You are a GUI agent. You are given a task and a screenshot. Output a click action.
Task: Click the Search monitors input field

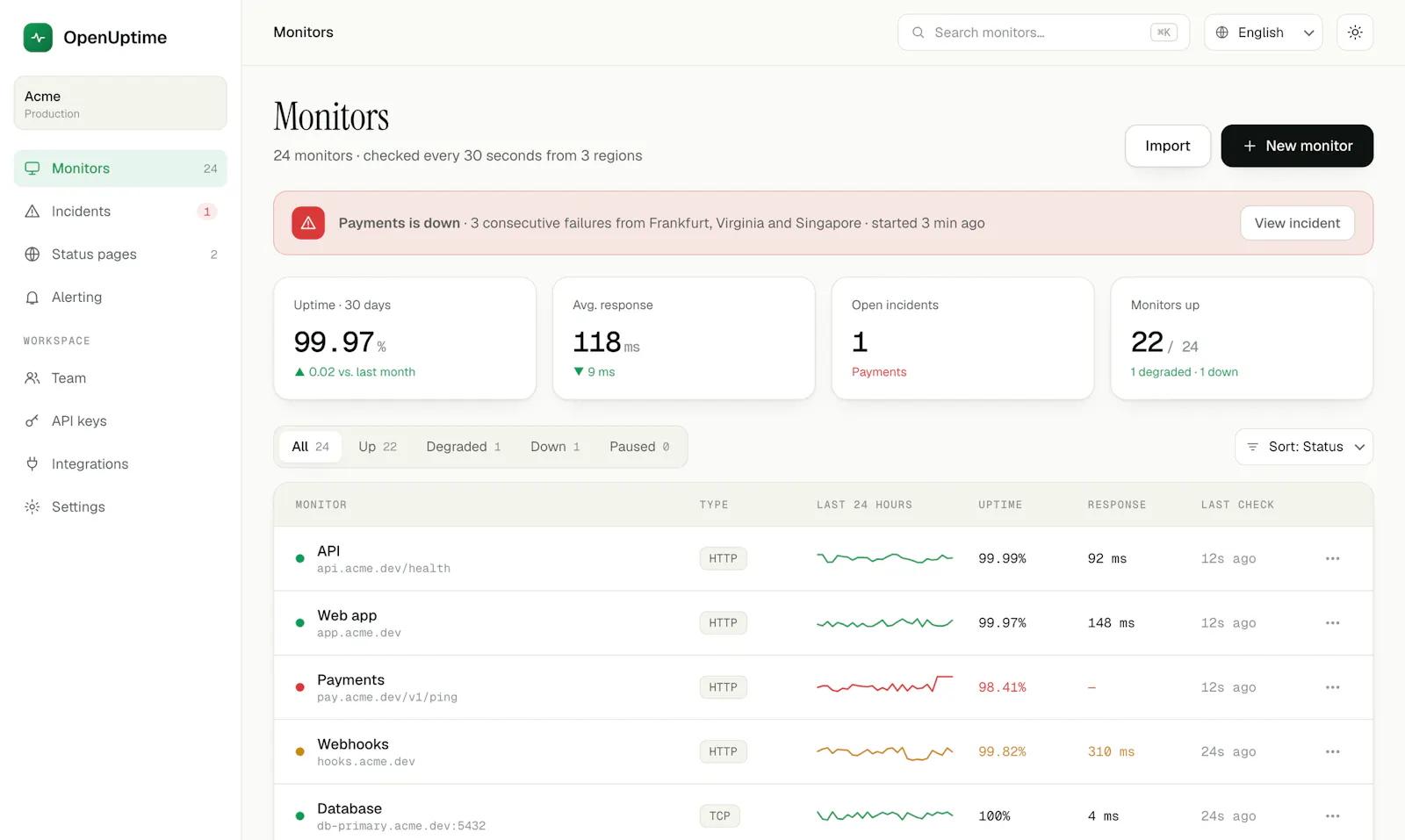click(x=1043, y=32)
